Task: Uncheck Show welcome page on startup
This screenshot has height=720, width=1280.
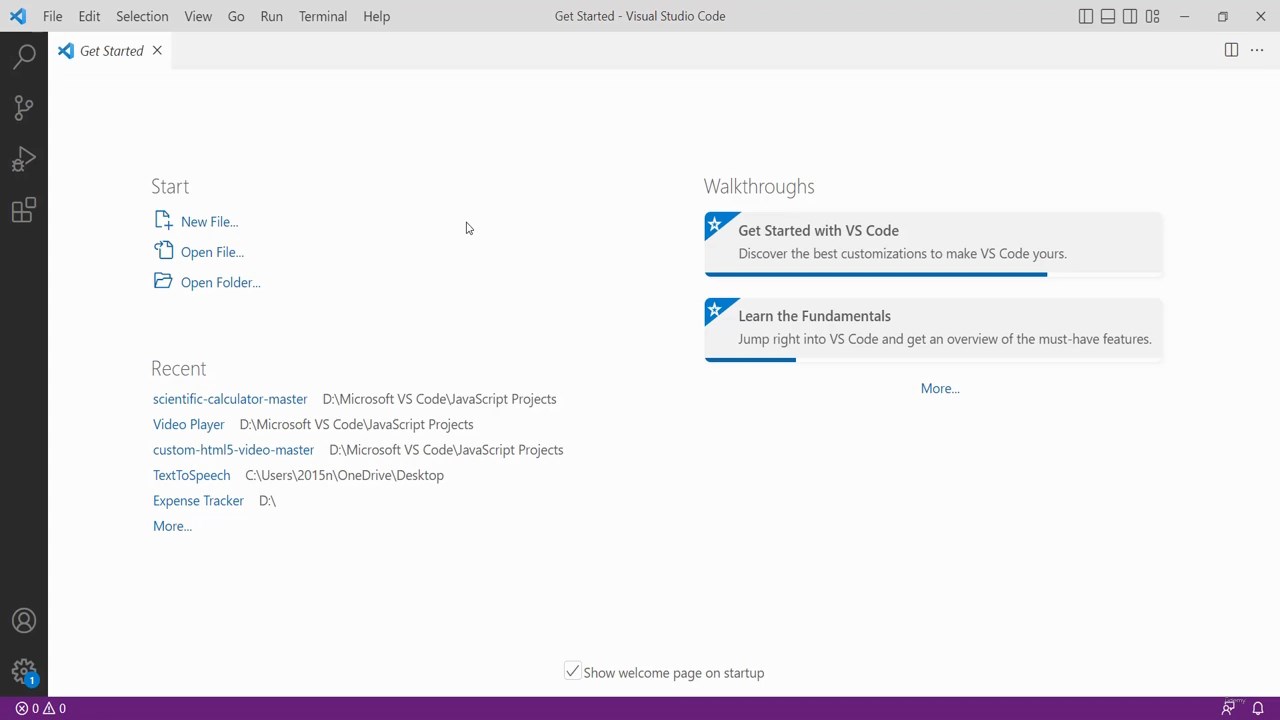Action: [x=572, y=672]
